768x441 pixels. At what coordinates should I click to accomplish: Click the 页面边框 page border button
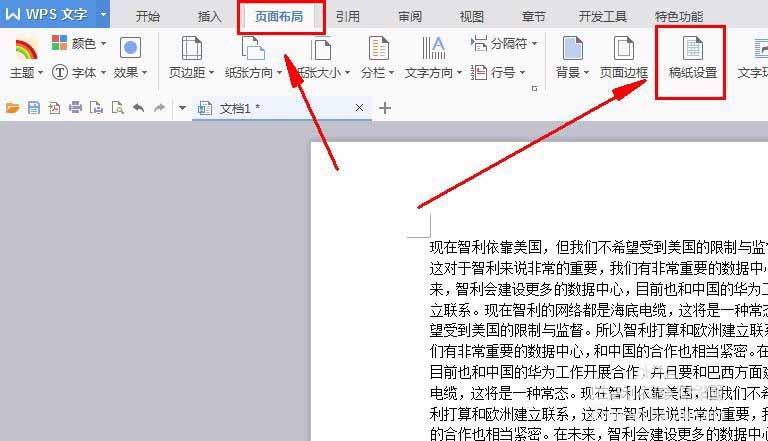coord(624,58)
